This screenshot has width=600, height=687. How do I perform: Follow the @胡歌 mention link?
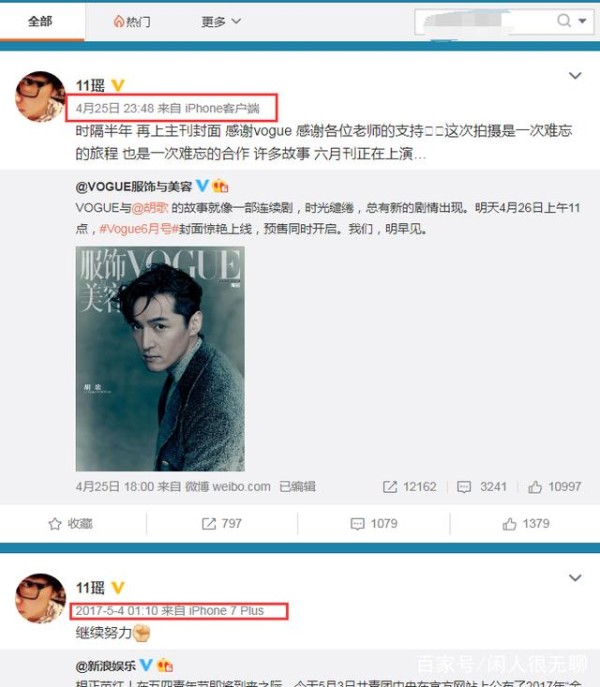coord(150,208)
